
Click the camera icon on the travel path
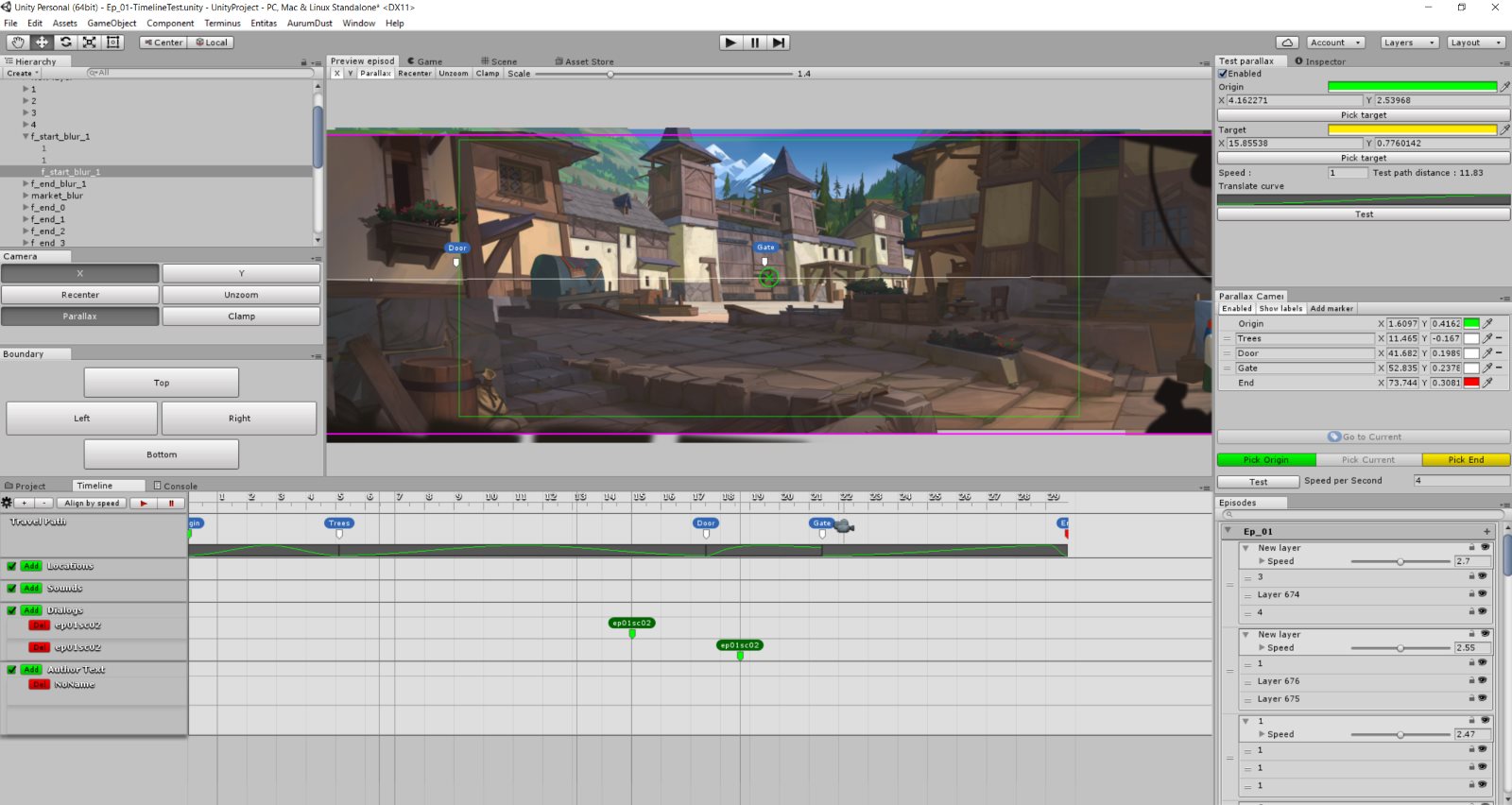click(844, 526)
